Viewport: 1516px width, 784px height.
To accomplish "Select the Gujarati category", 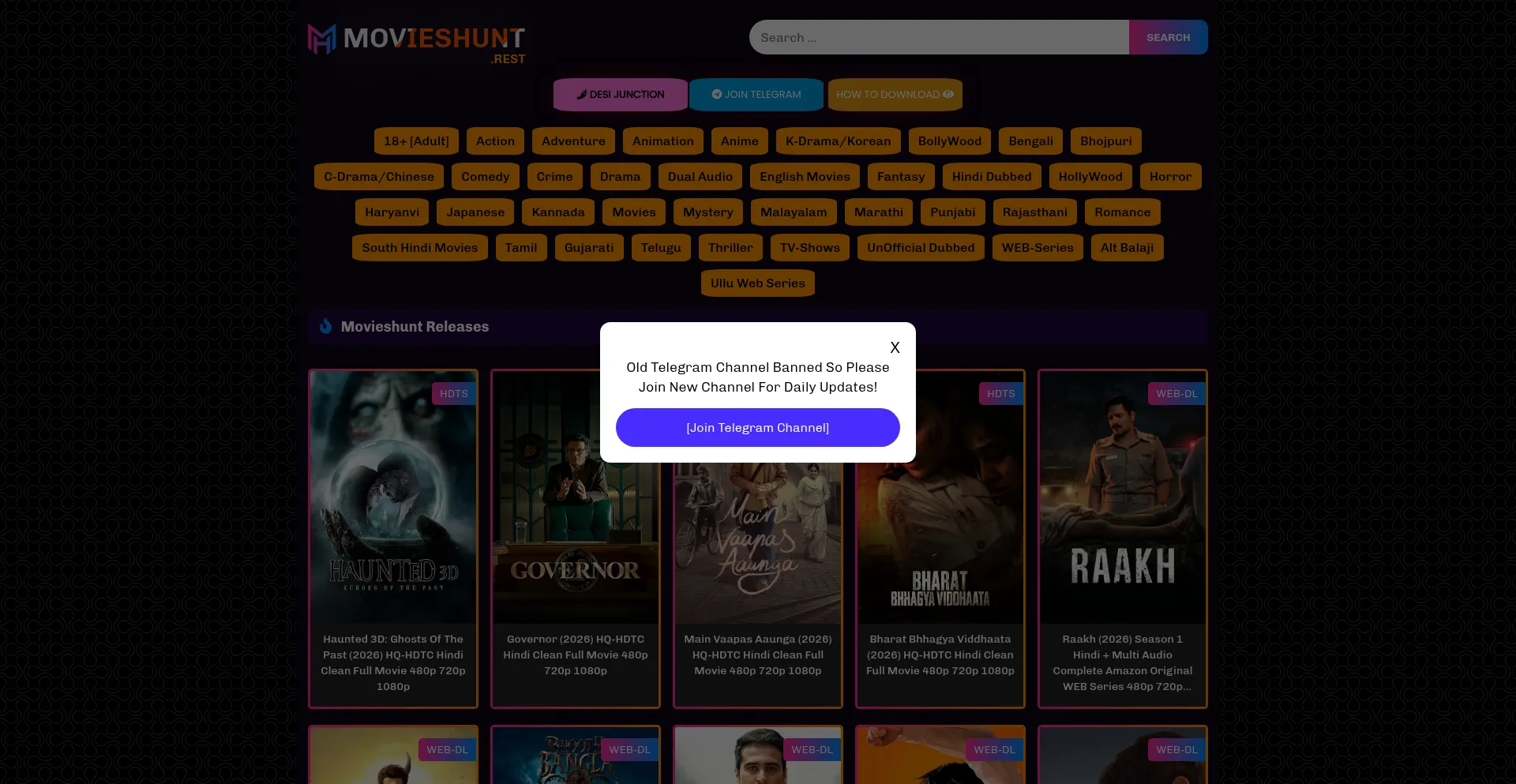I will (x=589, y=248).
